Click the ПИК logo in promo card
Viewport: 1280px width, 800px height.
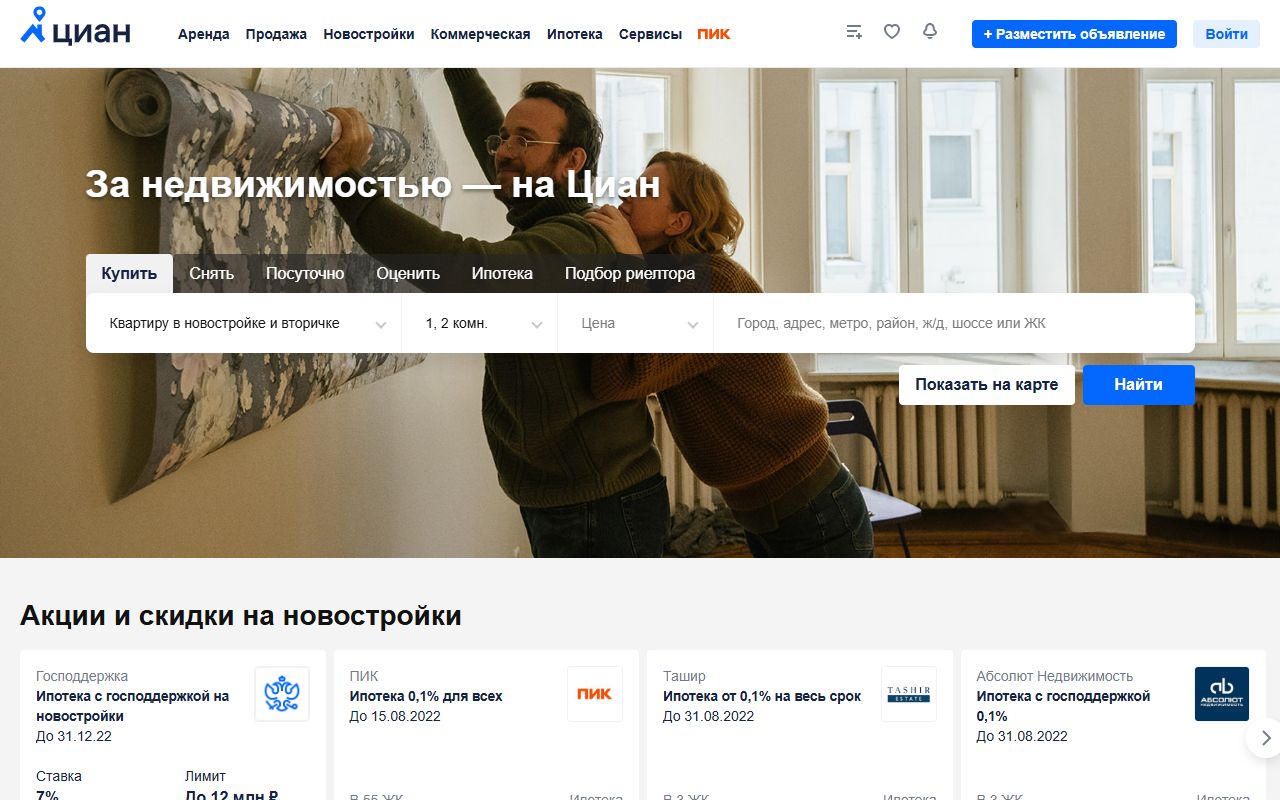(x=595, y=694)
